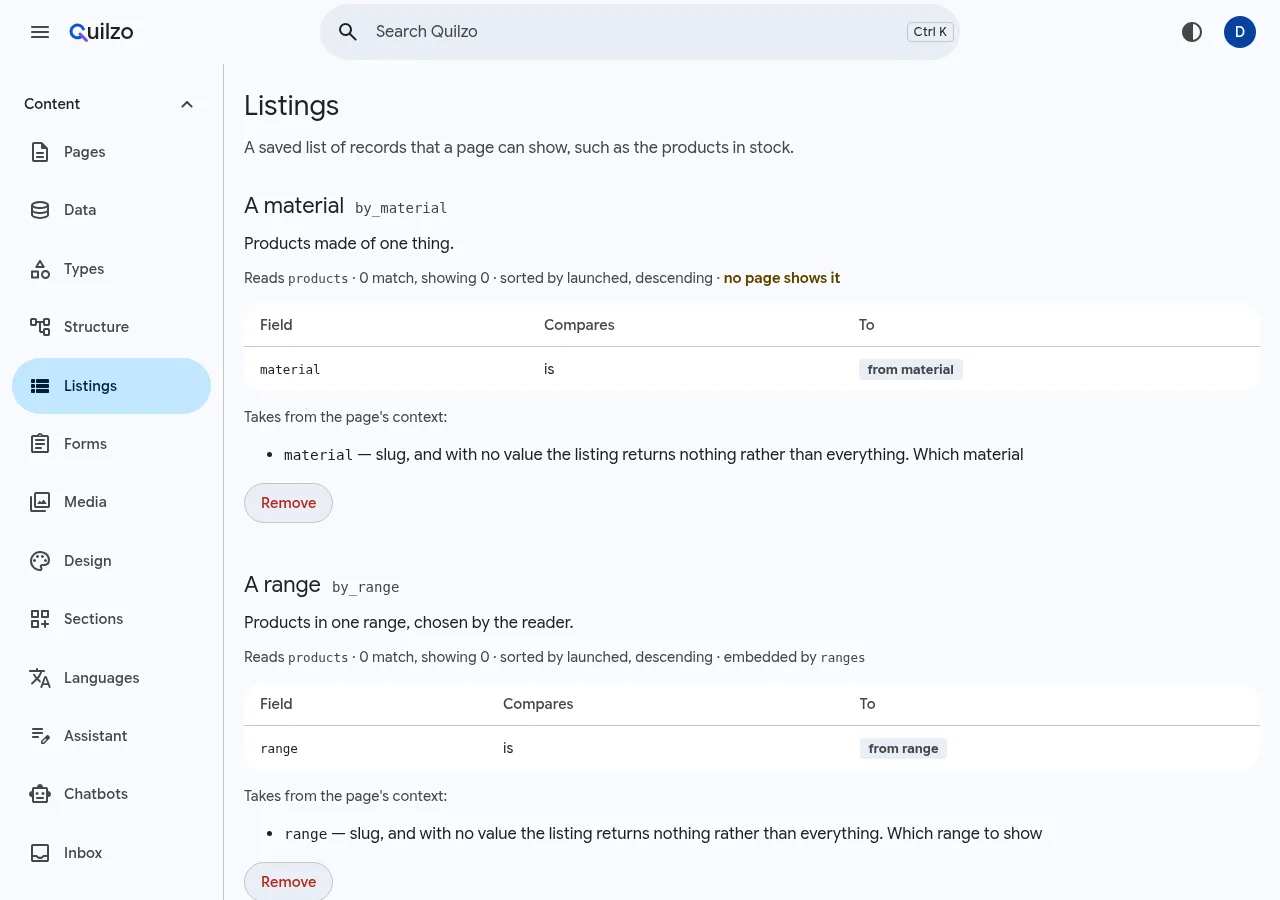Viewport: 1280px width, 900px height.
Task: Open the user avatar D menu
Action: [x=1240, y=32]
